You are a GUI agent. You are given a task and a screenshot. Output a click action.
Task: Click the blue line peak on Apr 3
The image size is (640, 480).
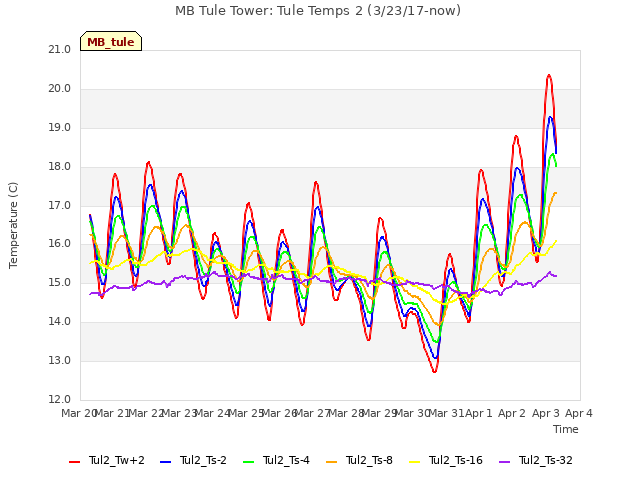[x=550, y=117]
